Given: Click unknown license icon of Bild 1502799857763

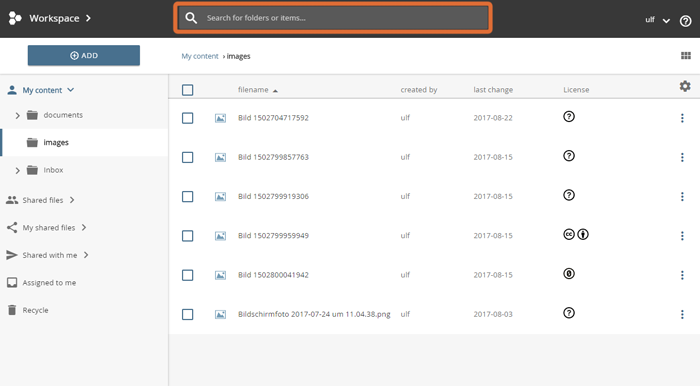Looking at the screenshot, I should (x=569, y=156).
